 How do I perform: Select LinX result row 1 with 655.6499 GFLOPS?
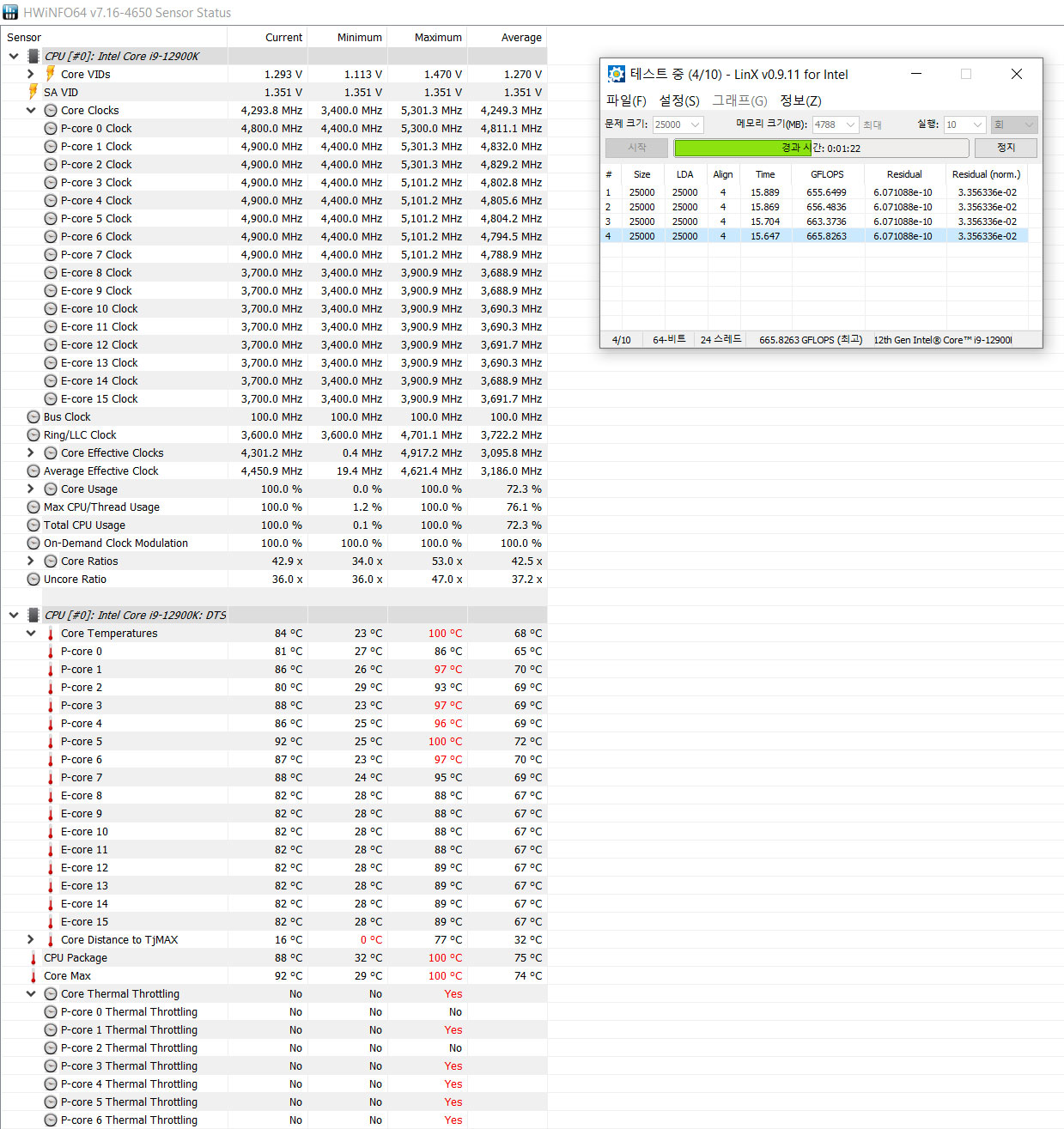tap(814, 192)
